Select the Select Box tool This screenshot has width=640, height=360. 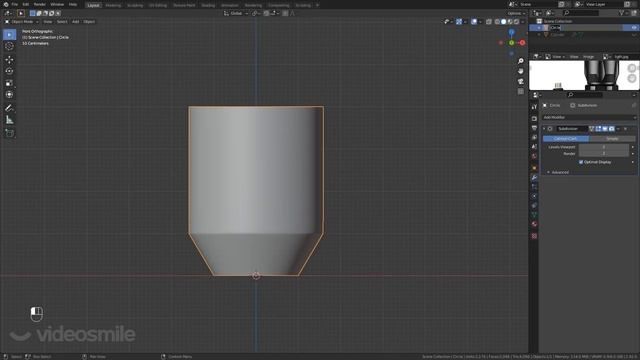pos(9,35)
